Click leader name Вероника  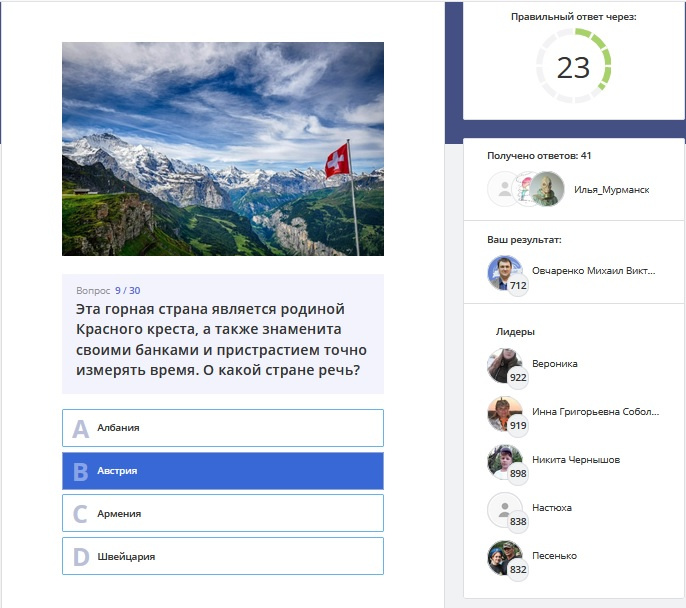coord(554,364)
